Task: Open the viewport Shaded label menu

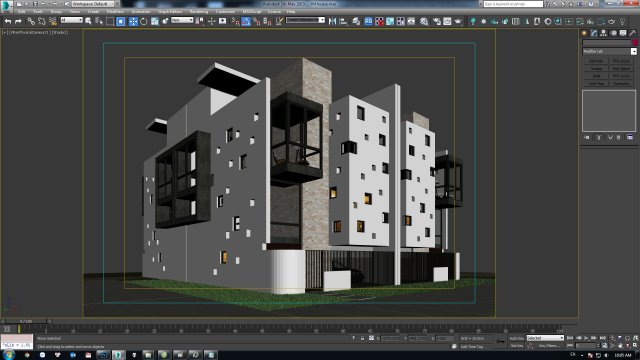Action: tap(60, 32)
